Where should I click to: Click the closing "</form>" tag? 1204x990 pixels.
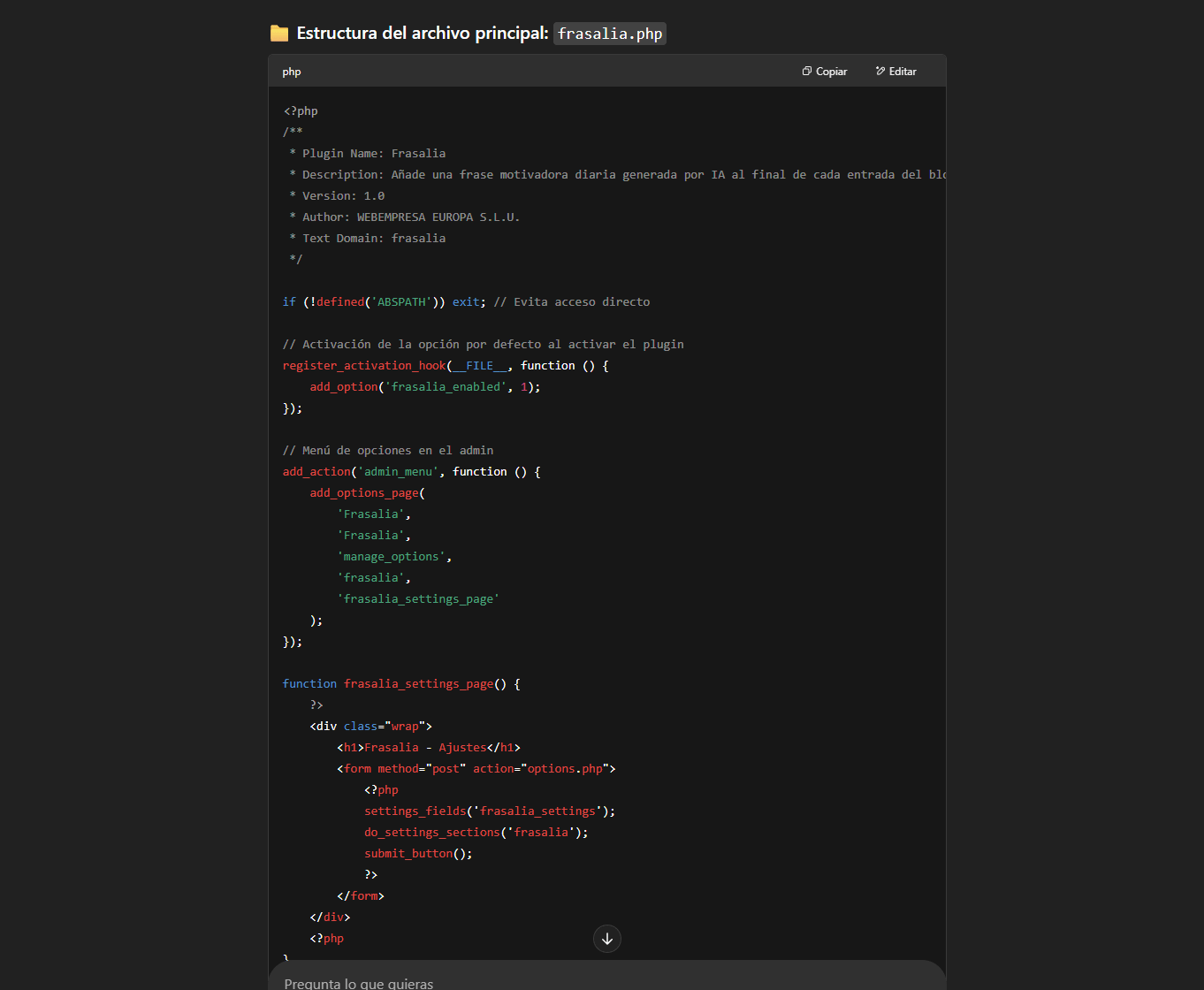pyautogui.click(x=361, y=896)
